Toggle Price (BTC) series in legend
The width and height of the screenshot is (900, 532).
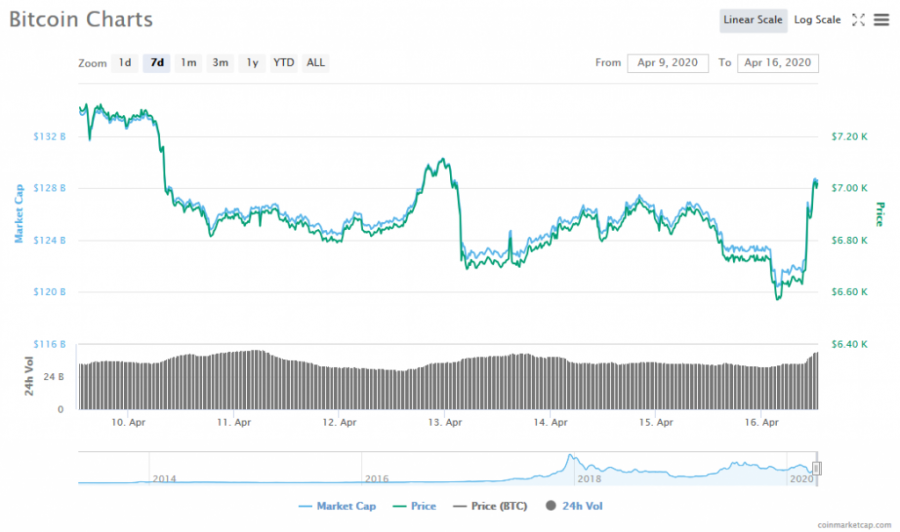[x=490, y=506]
